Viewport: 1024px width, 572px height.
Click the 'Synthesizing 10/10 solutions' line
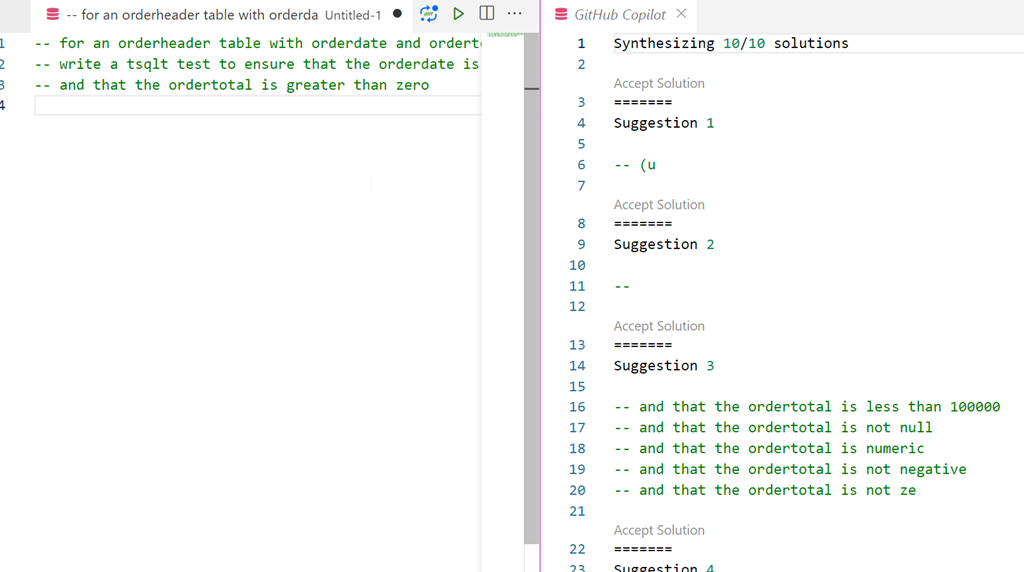tap(730, 43)
